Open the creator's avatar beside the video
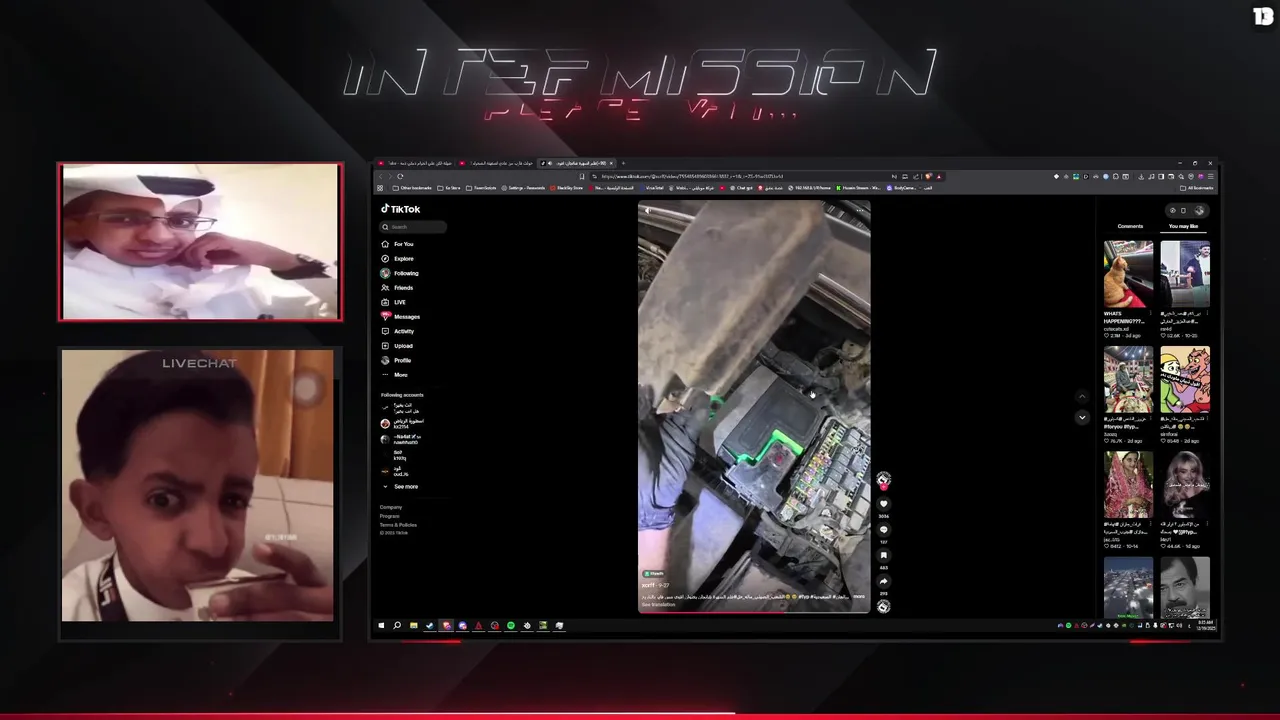 (883, 480)
